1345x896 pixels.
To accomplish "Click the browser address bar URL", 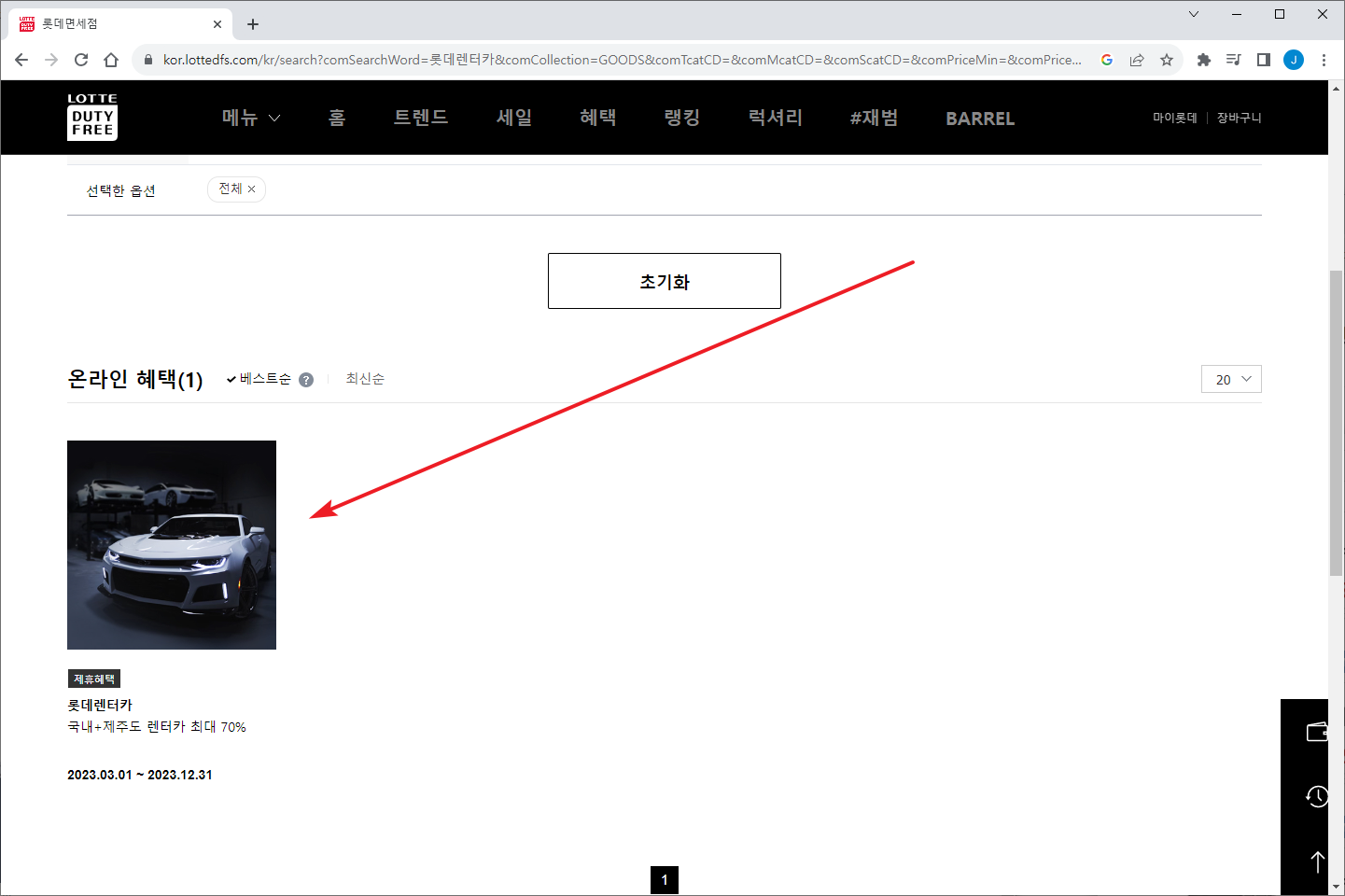I will (x=622, y=60).
